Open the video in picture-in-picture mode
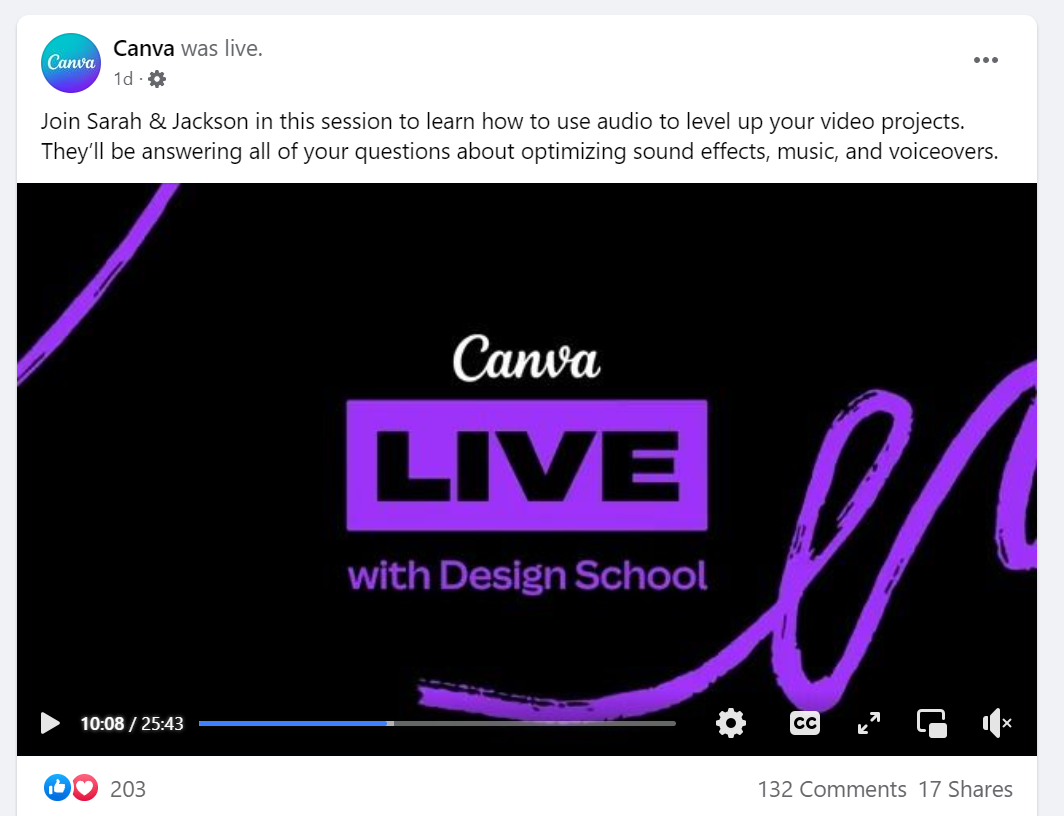1064x816 pixels. tap(932, 723)
